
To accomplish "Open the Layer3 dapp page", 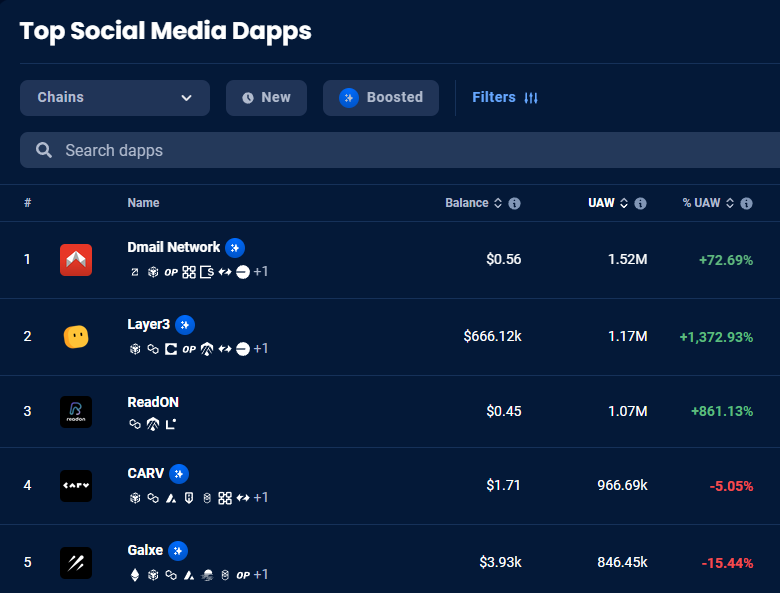I will [148, 324].
